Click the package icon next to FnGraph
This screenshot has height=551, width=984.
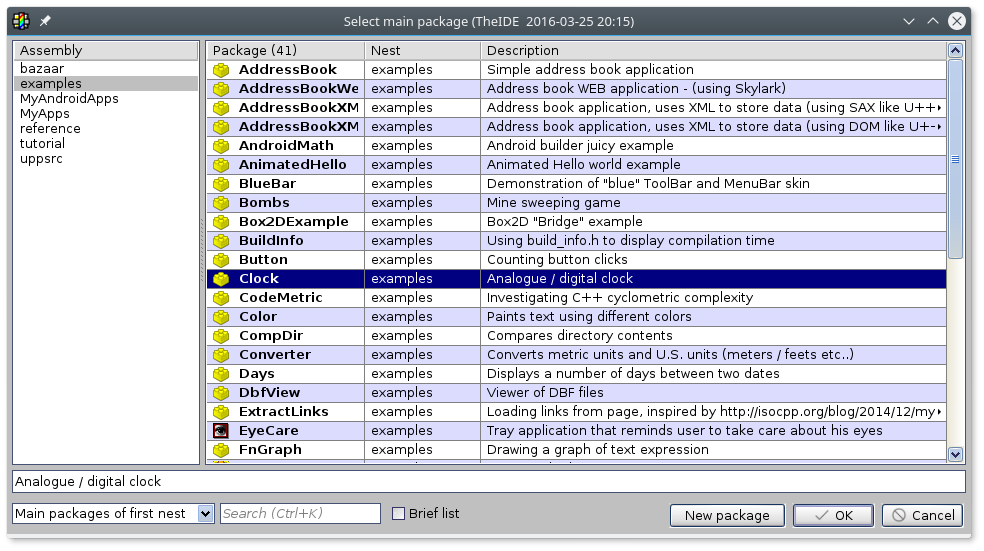pyautogui.click(x=221, y=450)
